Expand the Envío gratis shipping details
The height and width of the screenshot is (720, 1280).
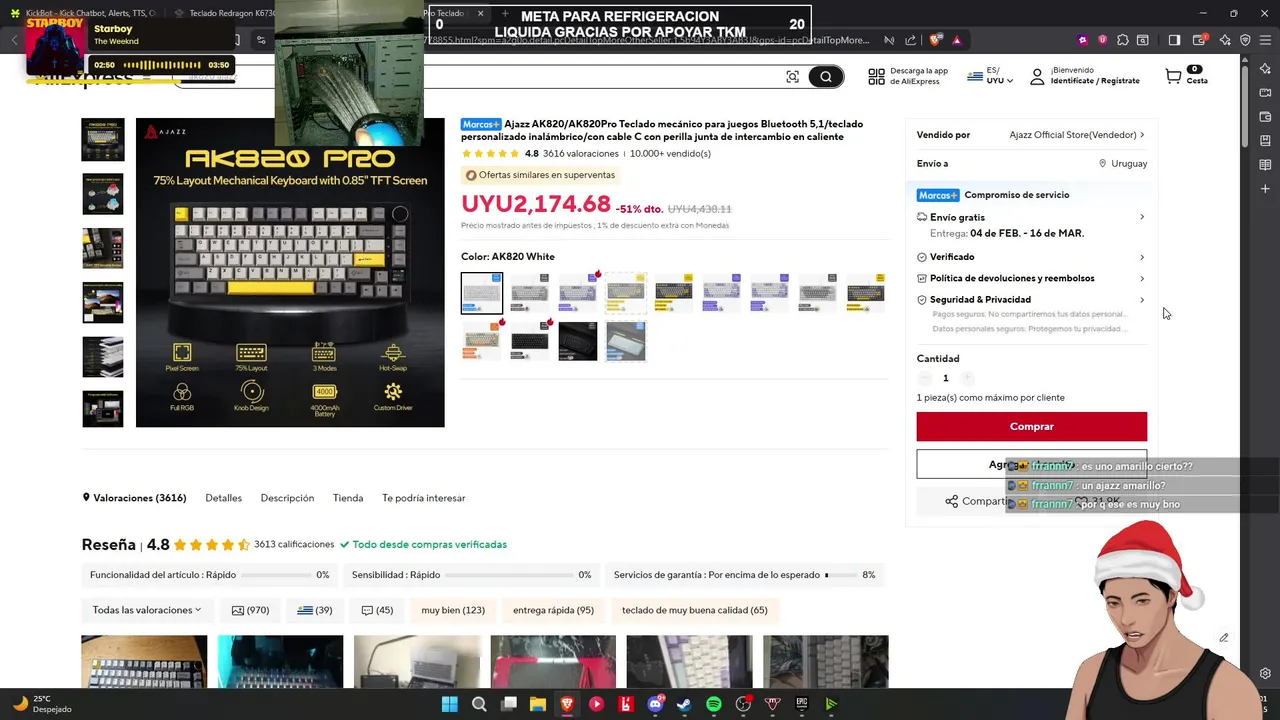(1142, 217)
